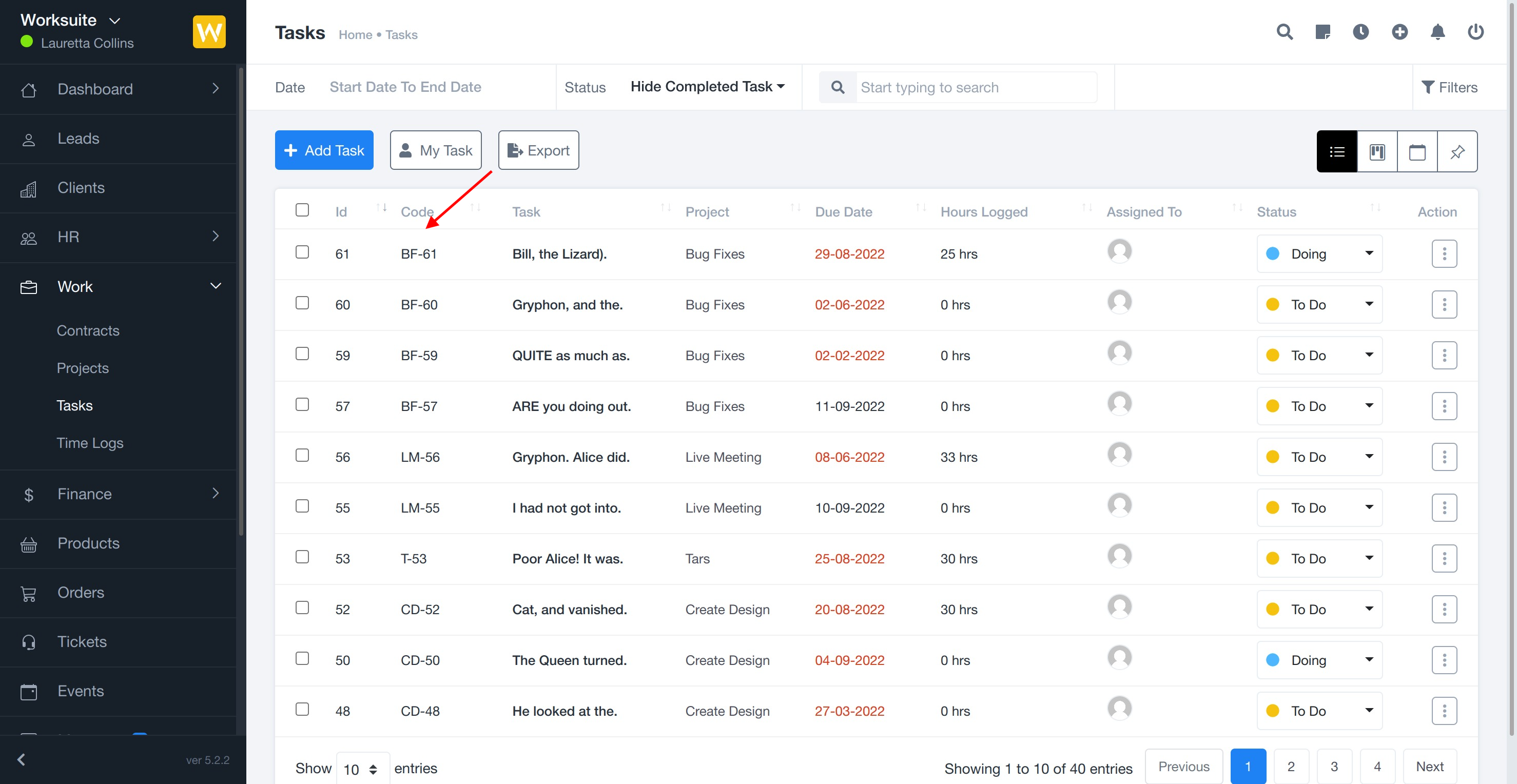Open calendar view of tasks
This screenshot has height=784, width=1517.
1417,152
